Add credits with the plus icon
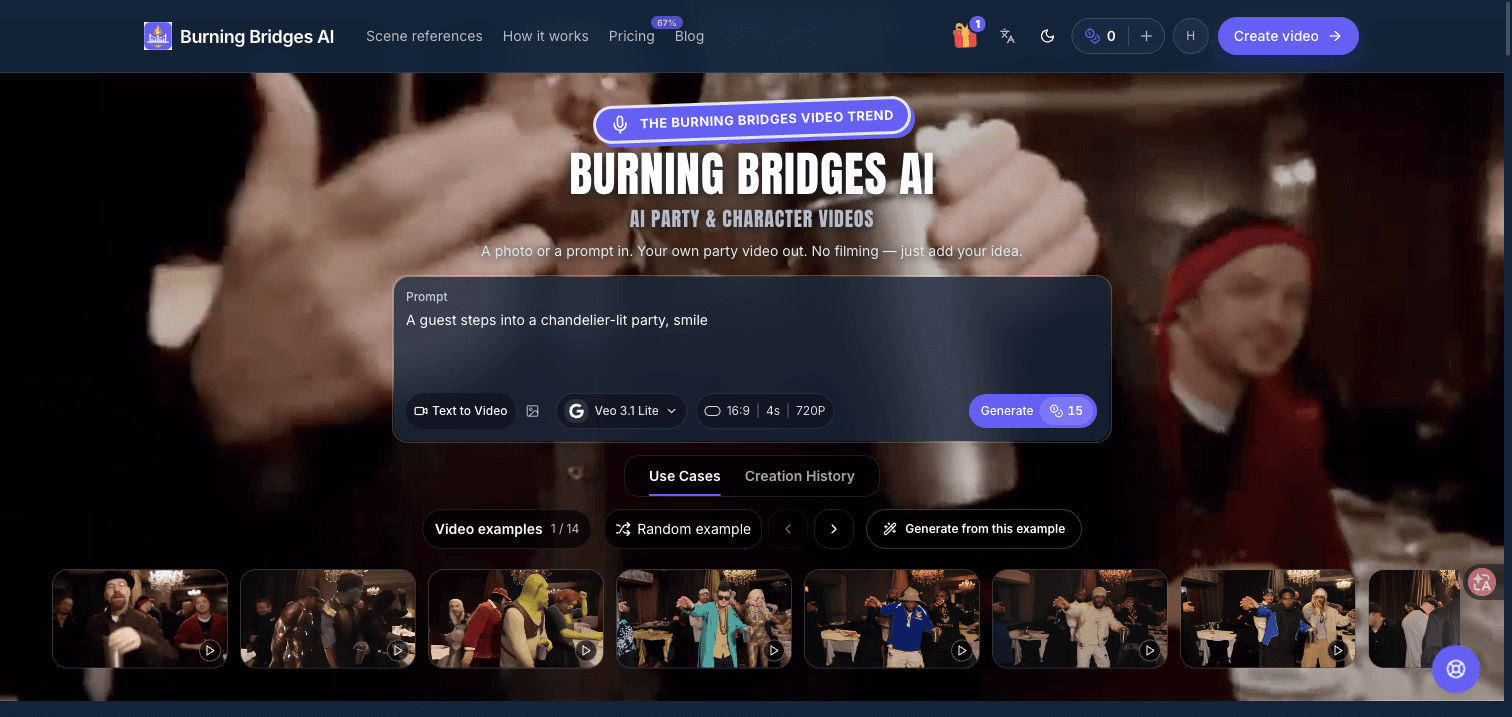 1146,36
